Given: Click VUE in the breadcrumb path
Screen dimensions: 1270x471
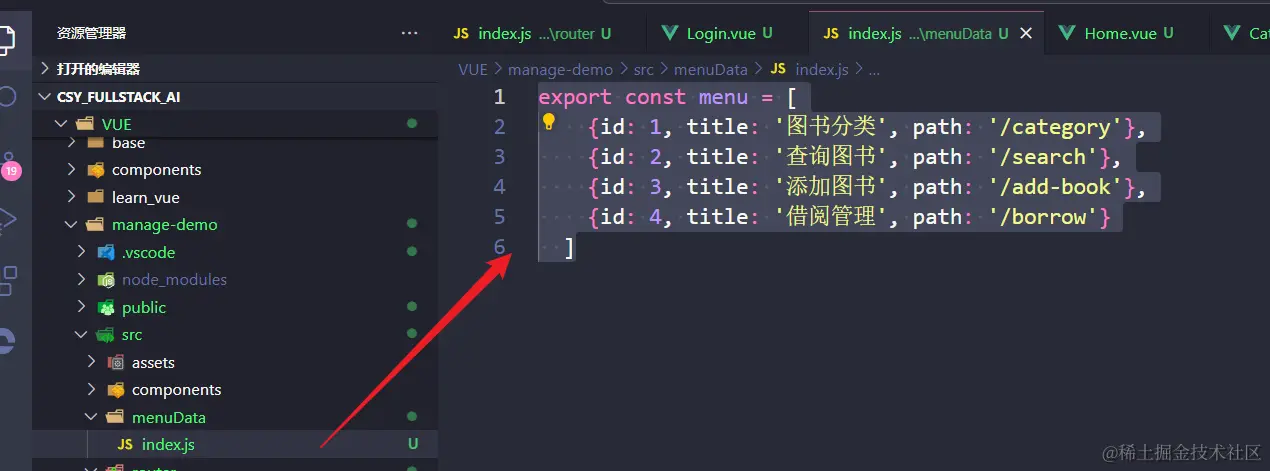Looking at the screenshot, I should (x=472, y=69).
